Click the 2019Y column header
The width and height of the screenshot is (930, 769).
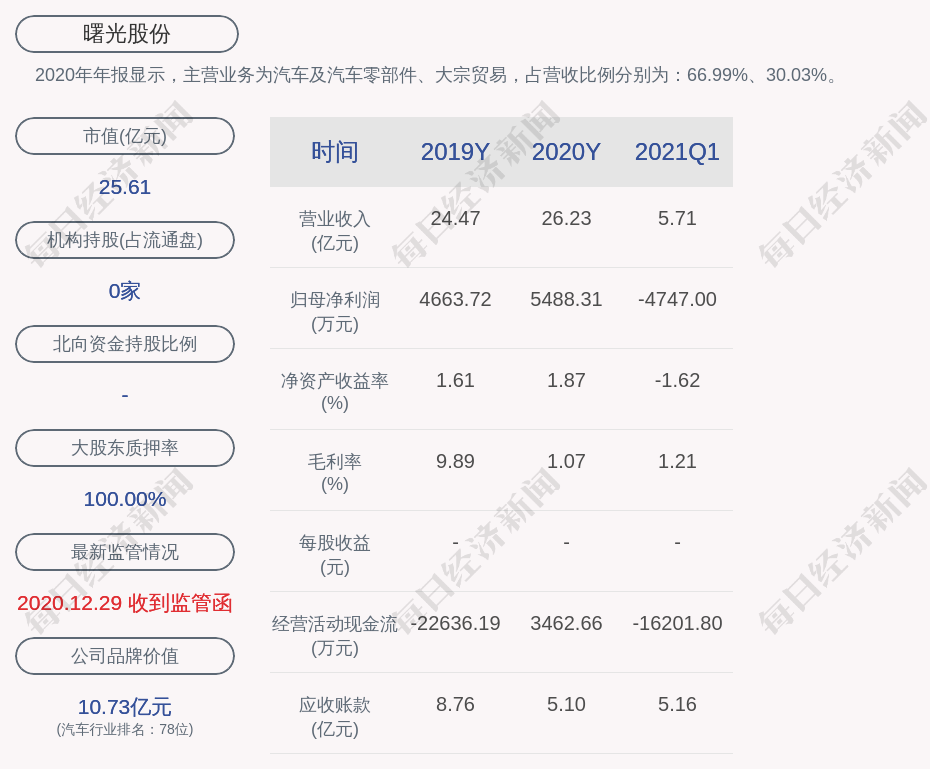[x=455, y=152]
